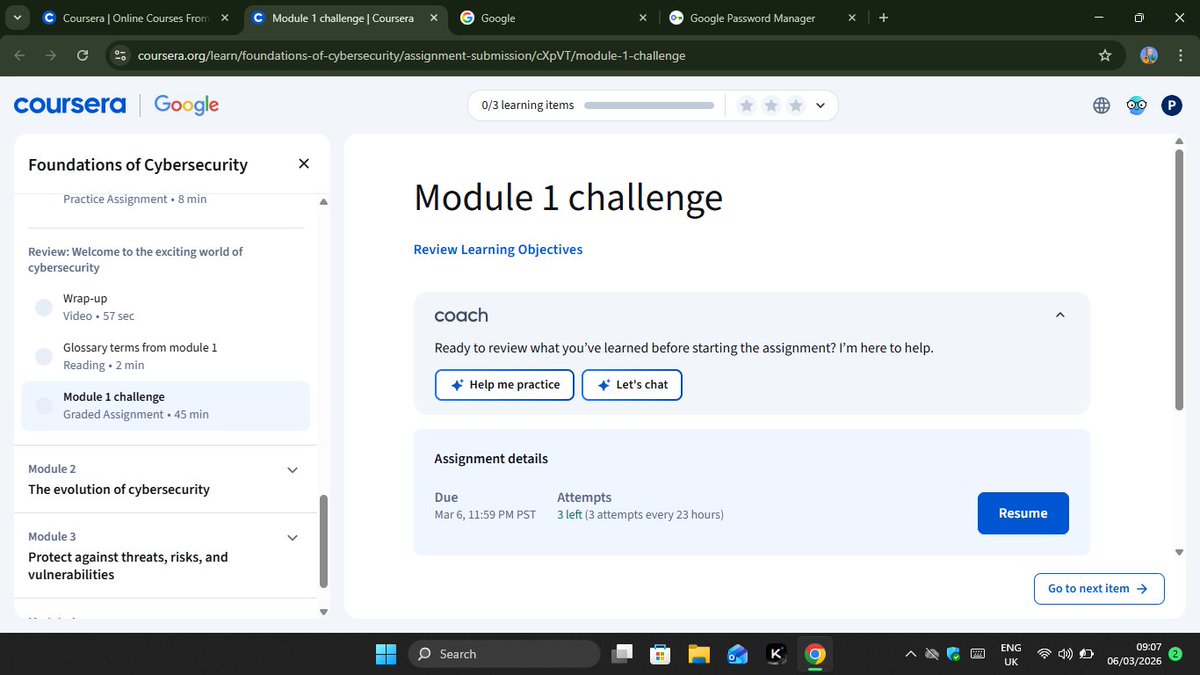Click the Chrome icon on the taskbar
This screenshot has width=1200, height=675.
click(x=815, y=654)
